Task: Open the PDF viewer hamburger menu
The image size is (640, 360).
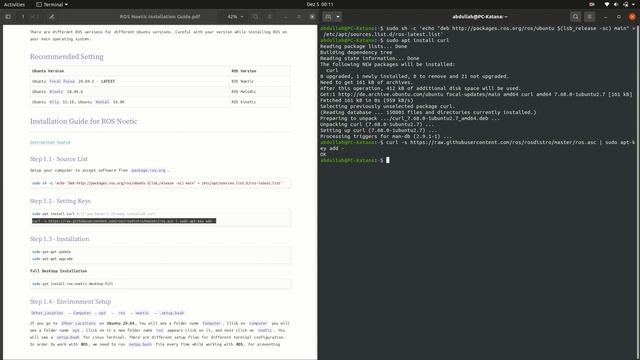Action: point(270,17)
